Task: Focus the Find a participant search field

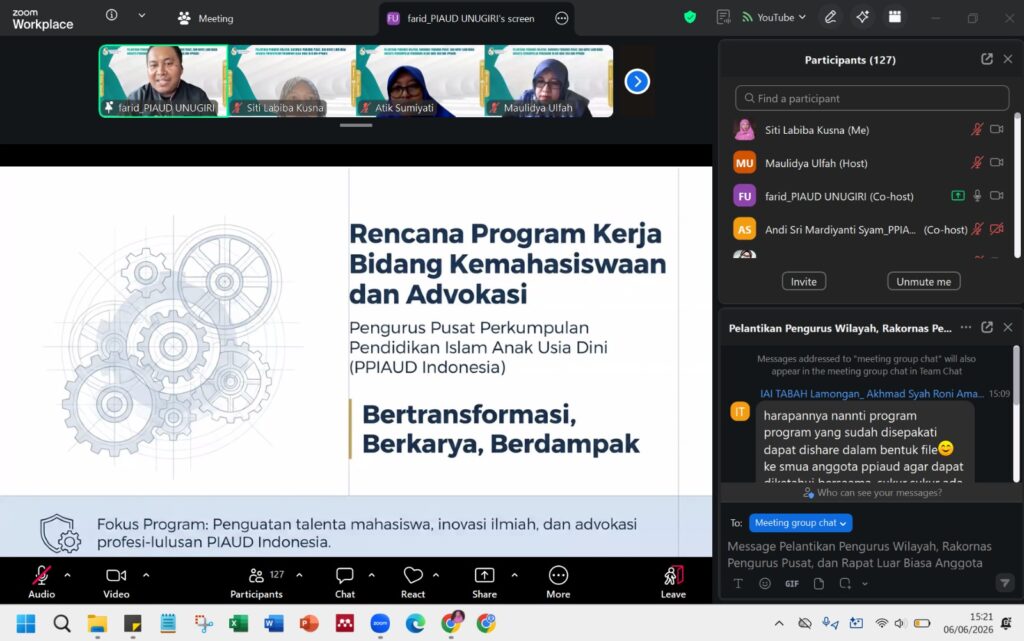Action: pos(872,99)
